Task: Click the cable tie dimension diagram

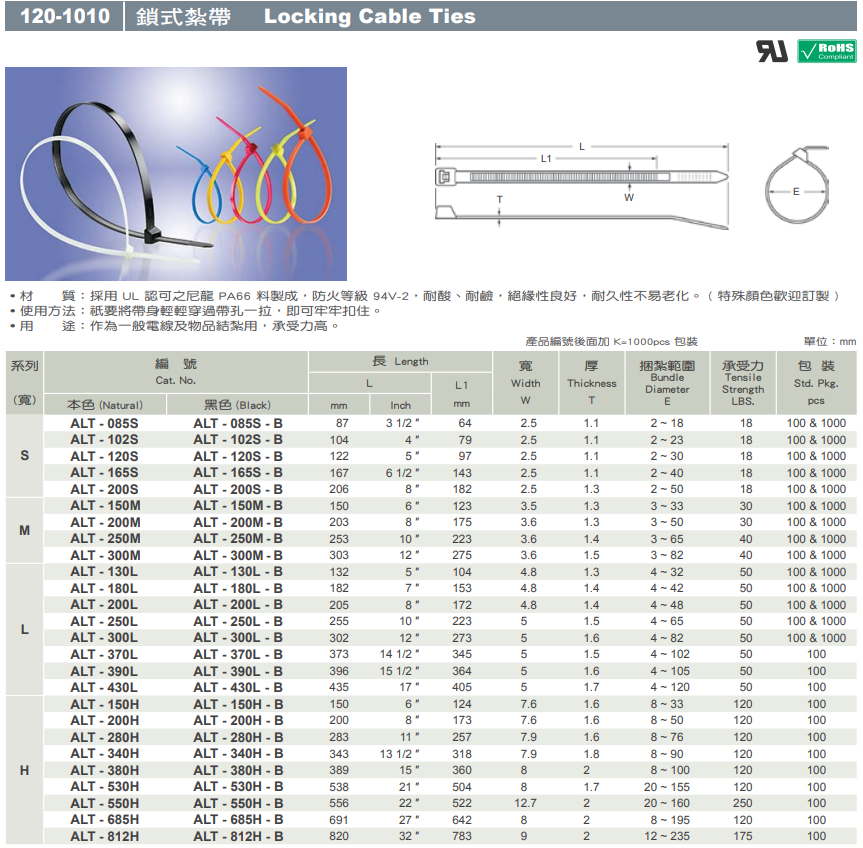Action: (582, 186)
